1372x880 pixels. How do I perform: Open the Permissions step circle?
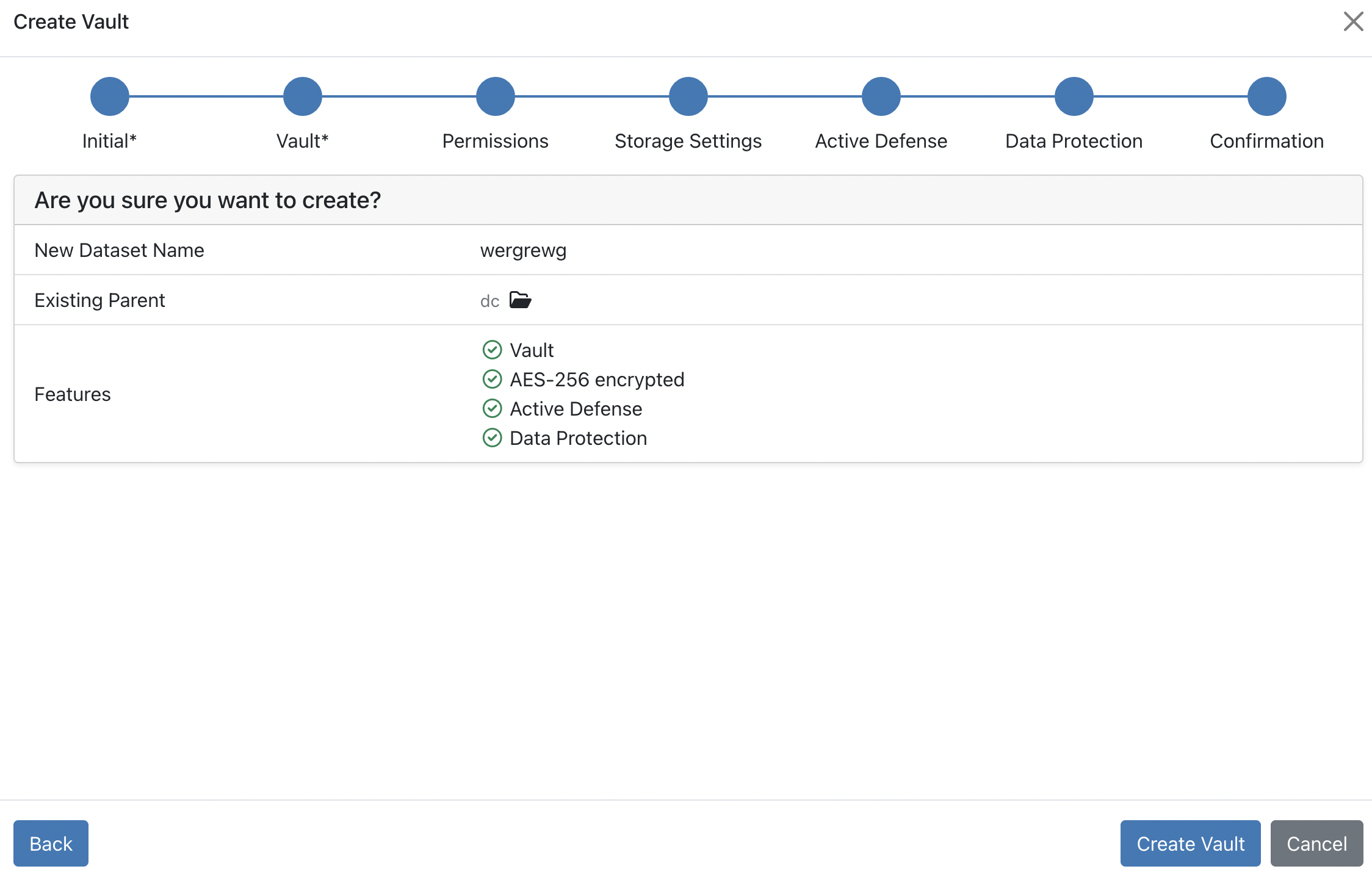(496, 96)
